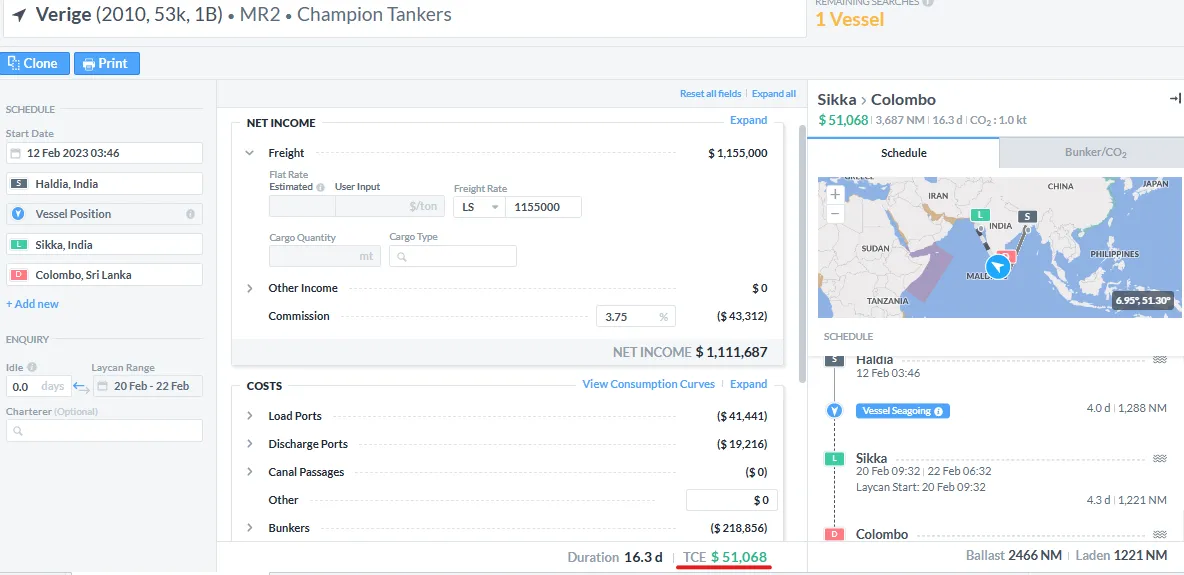Click the swap arrows between Idle and Laycan
The width and height of the screenshot is (1184, 575).
[82, 387]
